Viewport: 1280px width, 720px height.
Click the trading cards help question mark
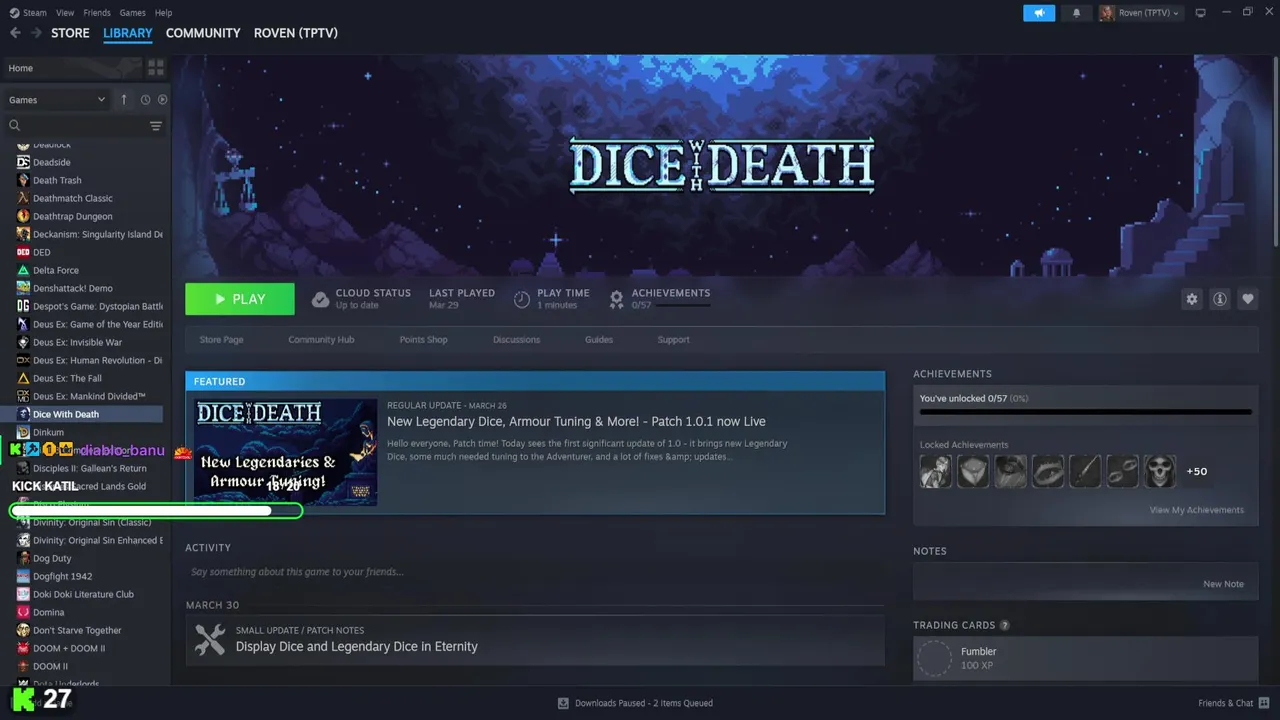pos(1005,625)
